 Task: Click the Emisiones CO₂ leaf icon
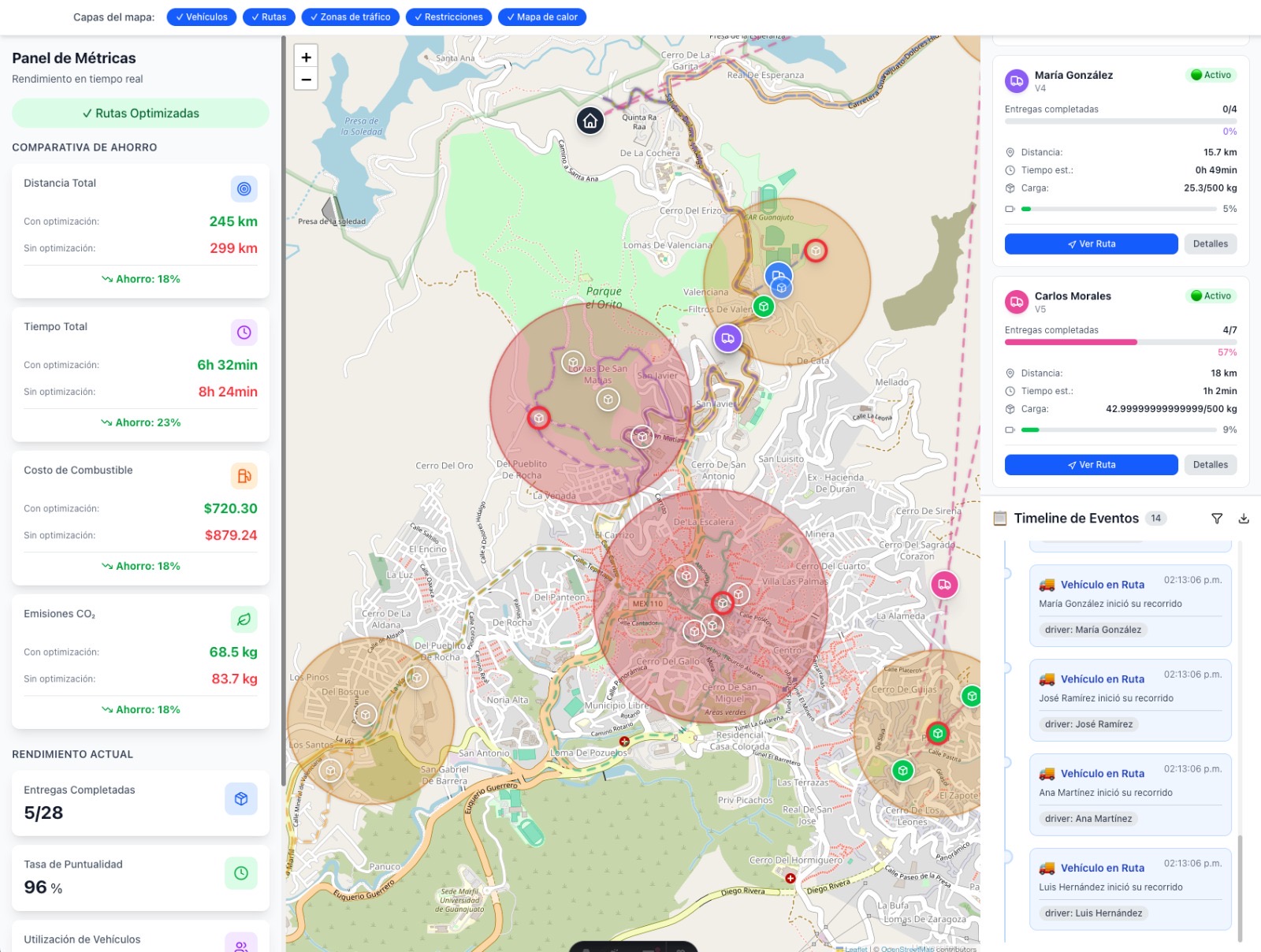tap(244, 619)
